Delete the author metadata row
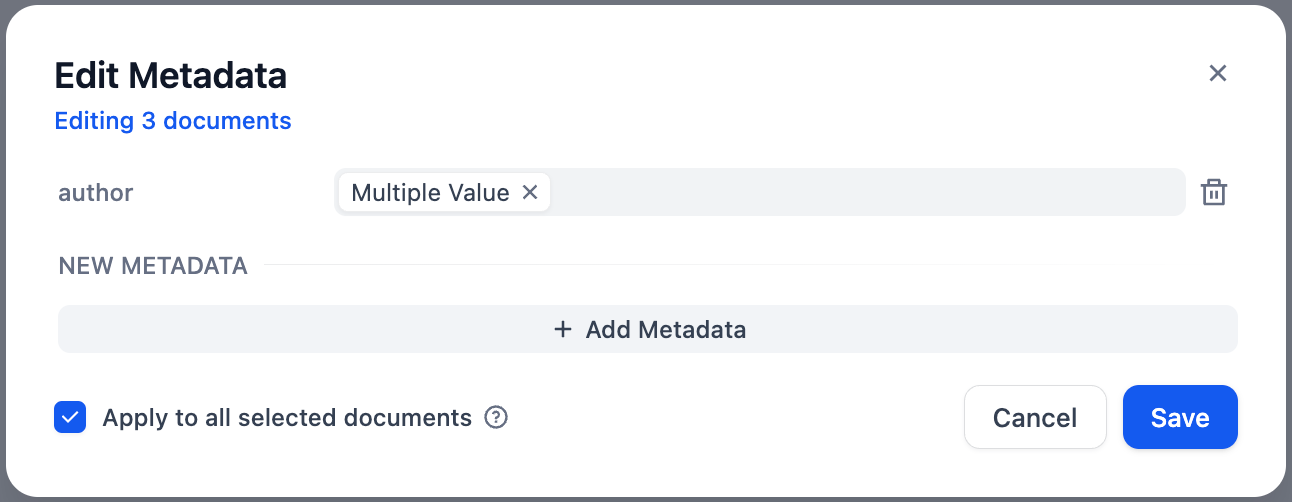 click(x=1213, y=192)
